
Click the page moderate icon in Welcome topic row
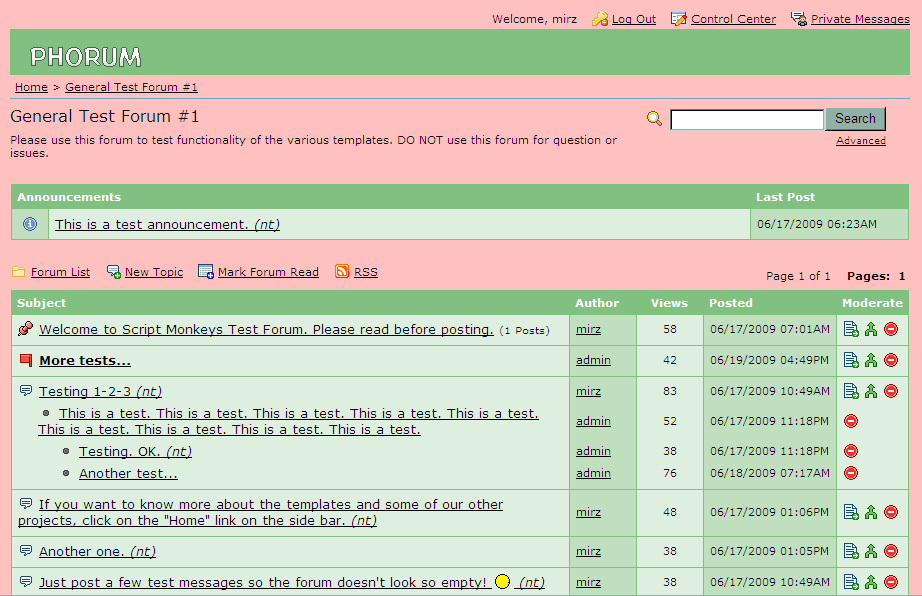click(x=851, y=329)
